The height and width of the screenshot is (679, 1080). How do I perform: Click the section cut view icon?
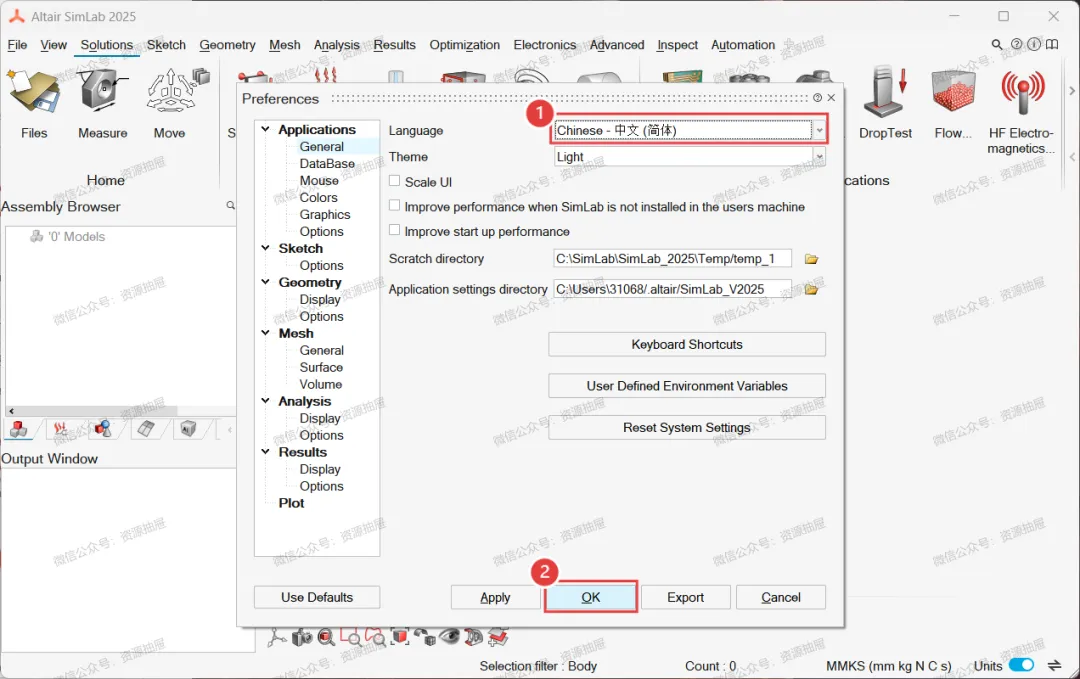click(x=473, y=637)
